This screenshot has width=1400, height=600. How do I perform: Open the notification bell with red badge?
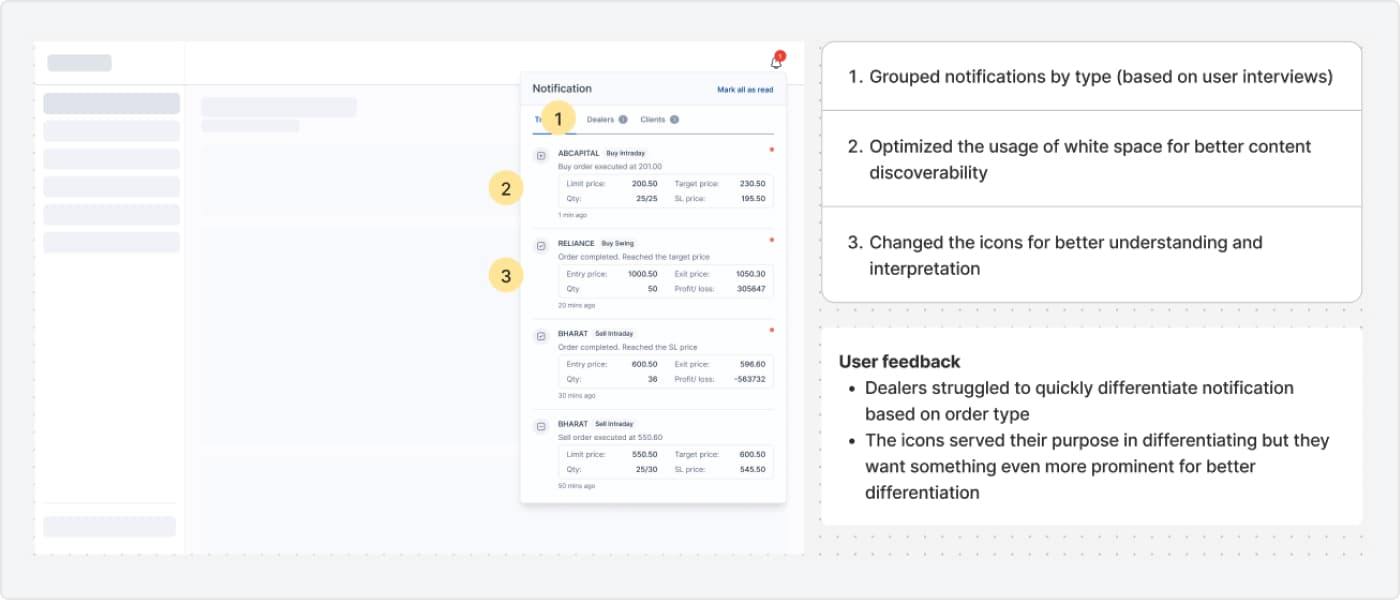[776, 62]
